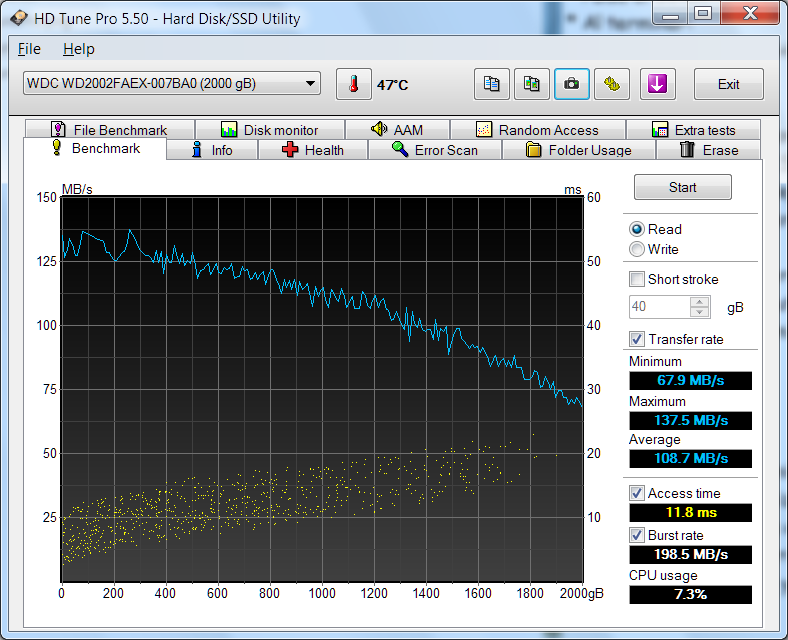This screenshot has width=788, height=640.
Task: Open the File Benchmark tab
Action: pyautogui.click(x=110, y=130)
